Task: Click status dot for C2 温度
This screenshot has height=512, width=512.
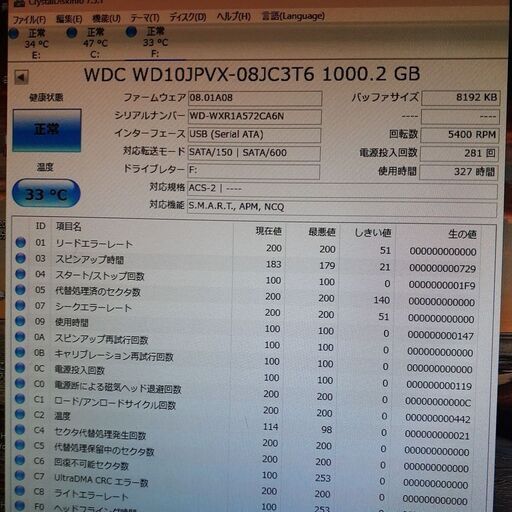Action: click(20, 414)
